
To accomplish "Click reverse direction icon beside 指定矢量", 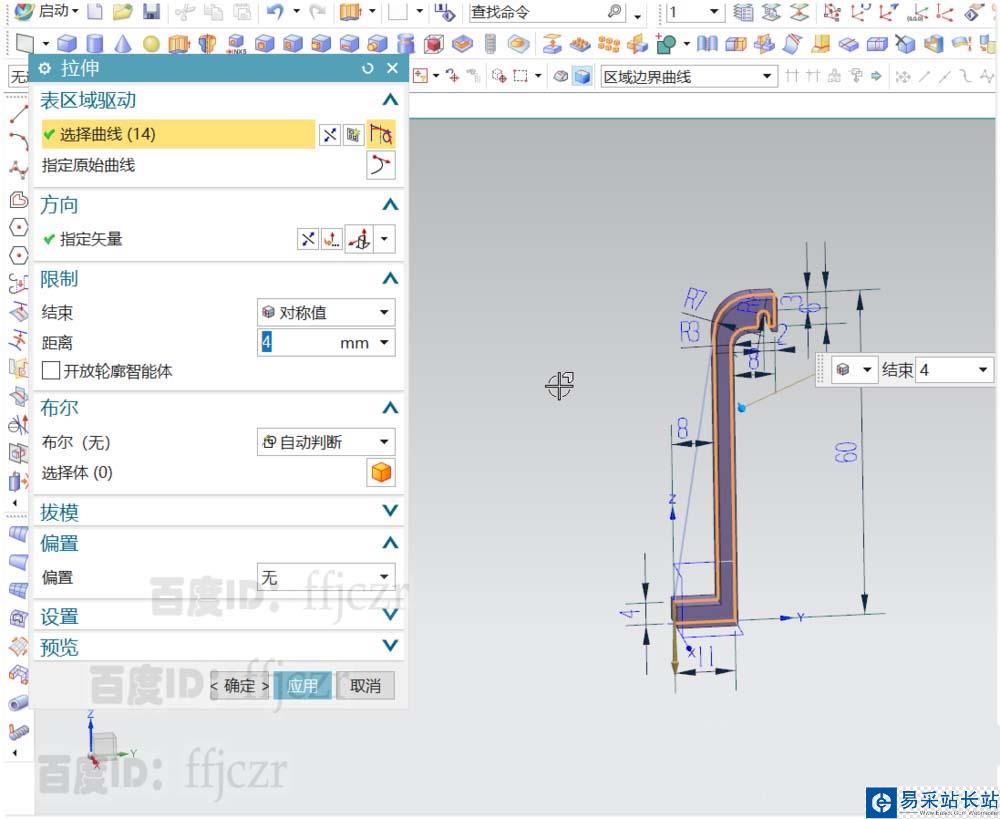I will point(308,239).
